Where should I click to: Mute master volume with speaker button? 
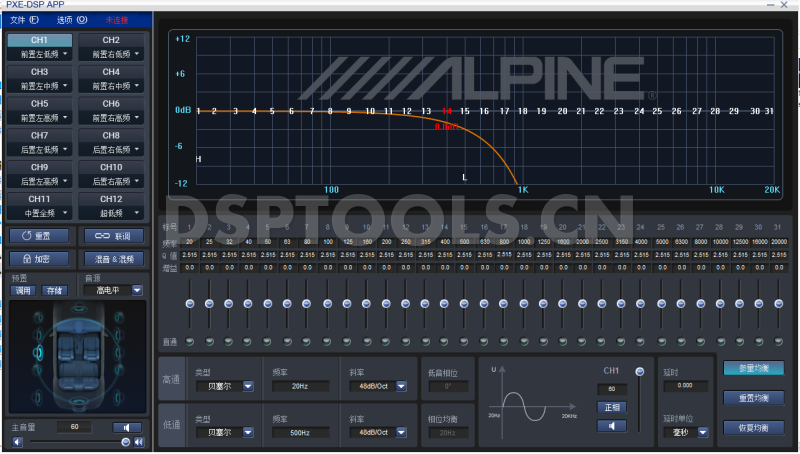click(127, 427)
